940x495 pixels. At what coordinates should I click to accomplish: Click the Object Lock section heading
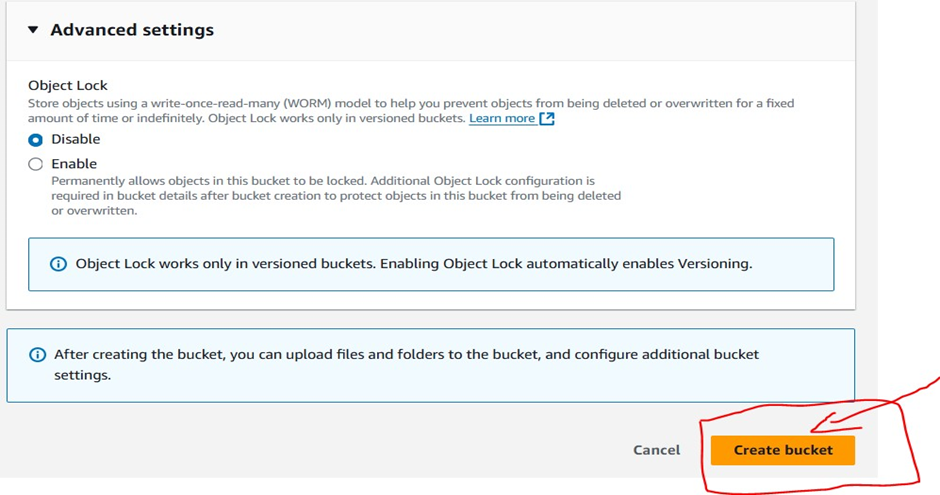pos(68,86)
